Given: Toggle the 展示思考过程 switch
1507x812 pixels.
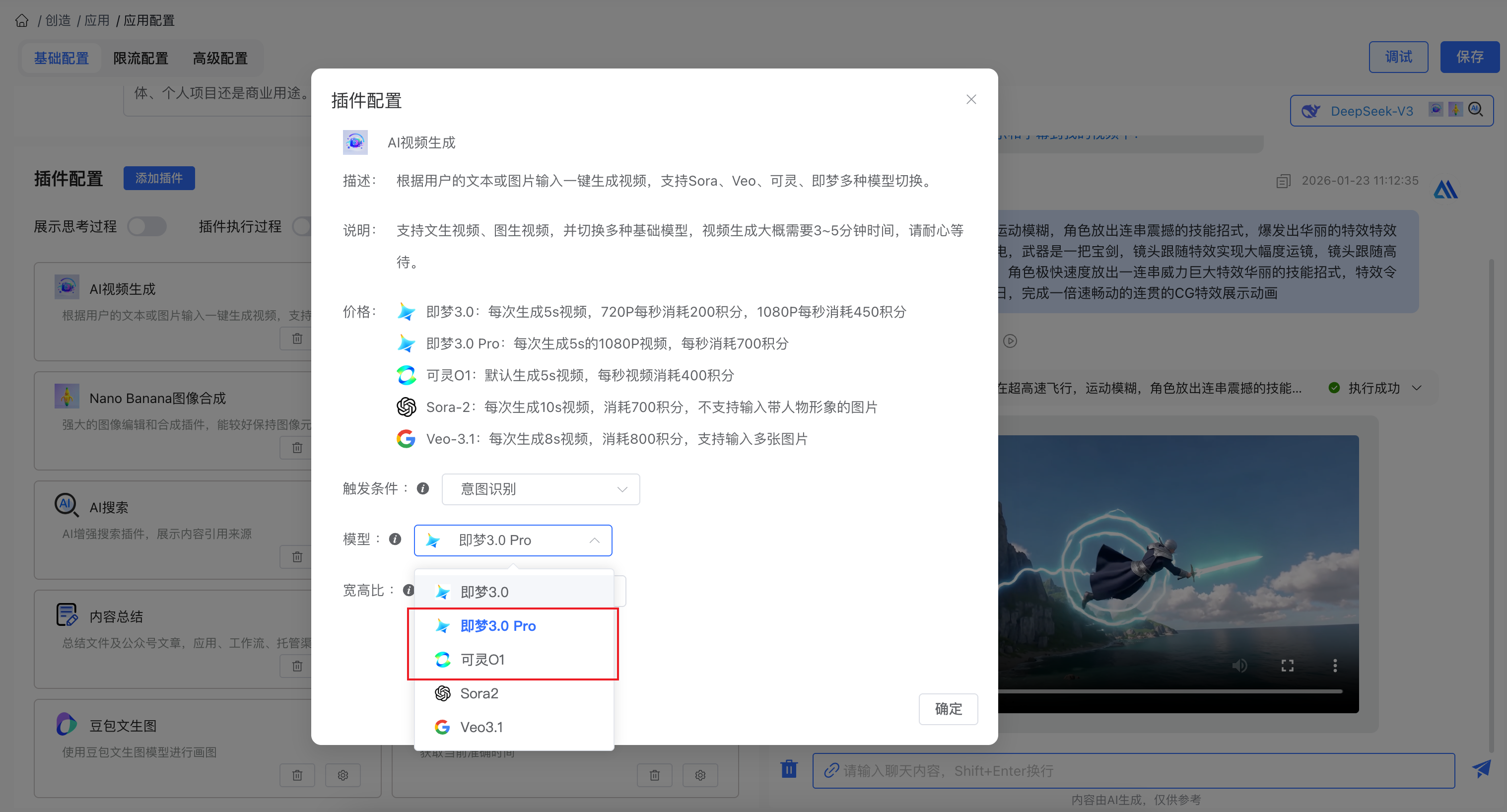Looking at the screenshot, I should point(147,226).
